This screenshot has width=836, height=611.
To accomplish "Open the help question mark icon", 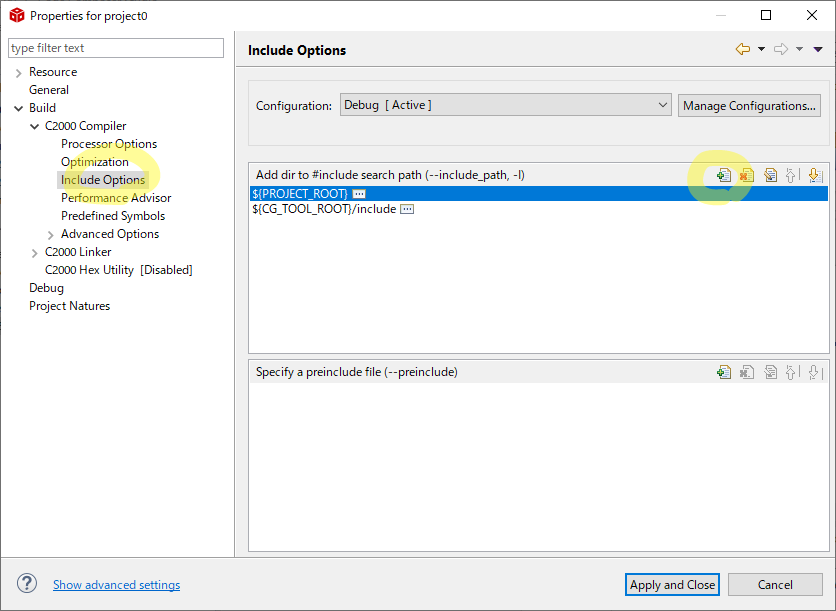I will [27, 584].
